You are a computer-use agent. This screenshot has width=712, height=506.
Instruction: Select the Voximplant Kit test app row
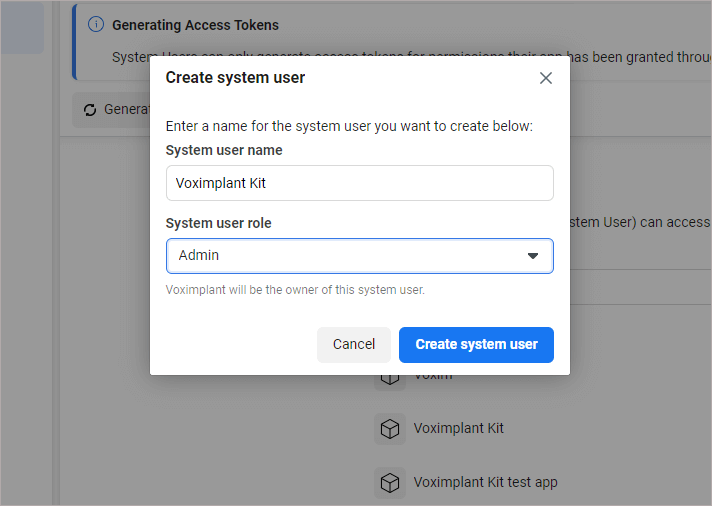click(x=466, y=482)
